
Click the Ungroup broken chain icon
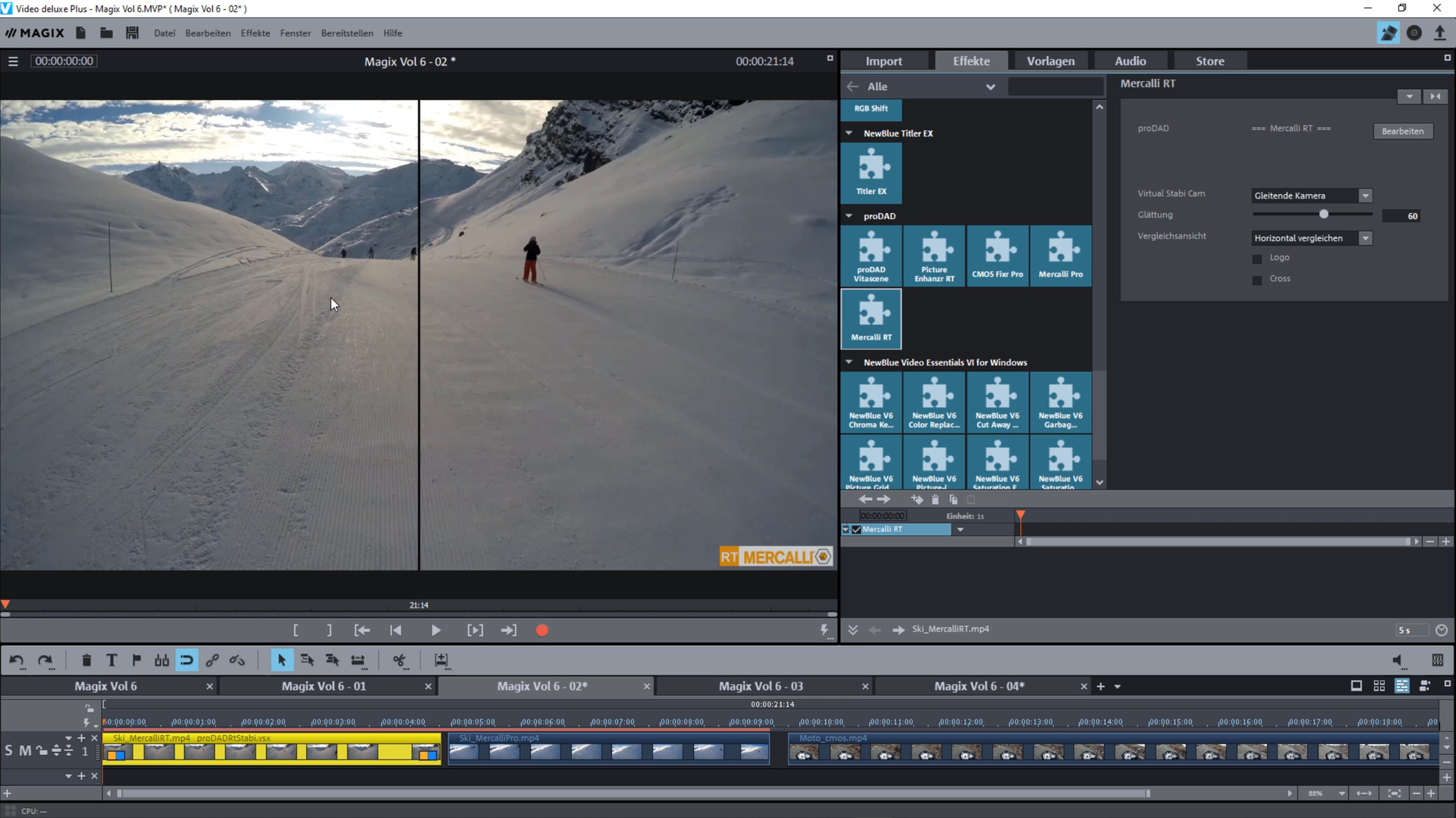[237, 660]
